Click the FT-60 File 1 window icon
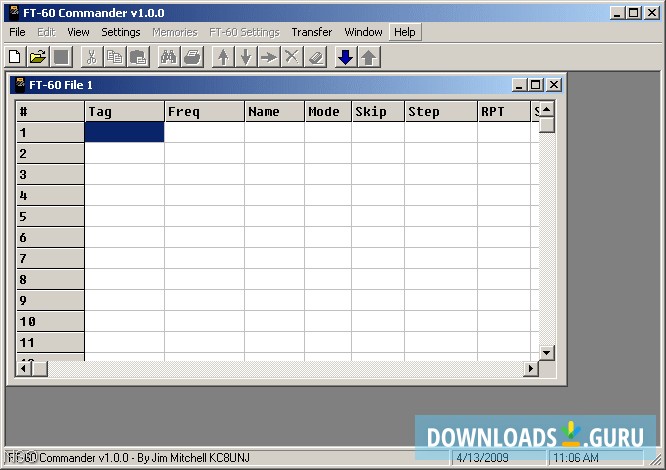The image size is (666, 470). click(x=20, y=84)
